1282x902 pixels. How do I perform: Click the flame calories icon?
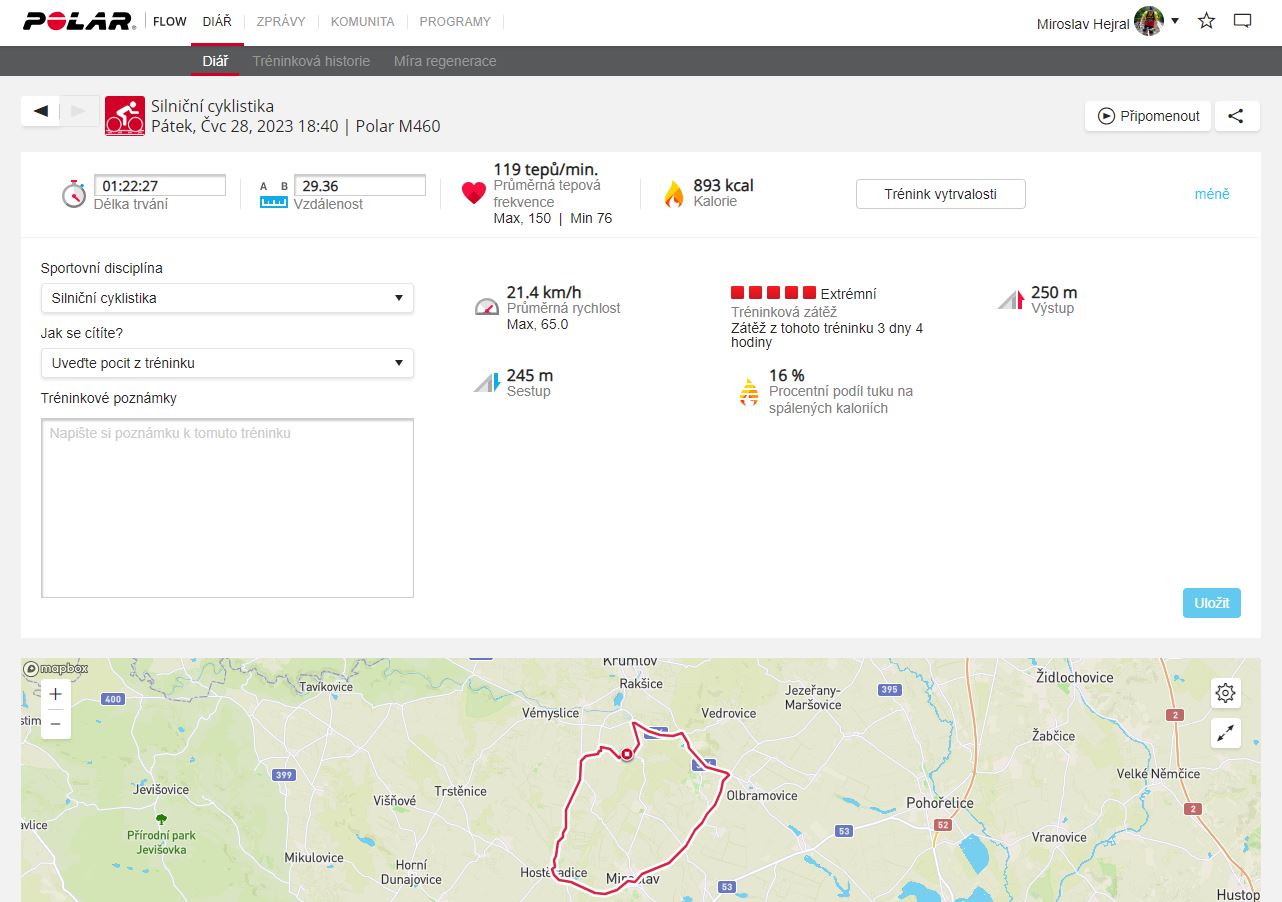[x=674, y=194]
